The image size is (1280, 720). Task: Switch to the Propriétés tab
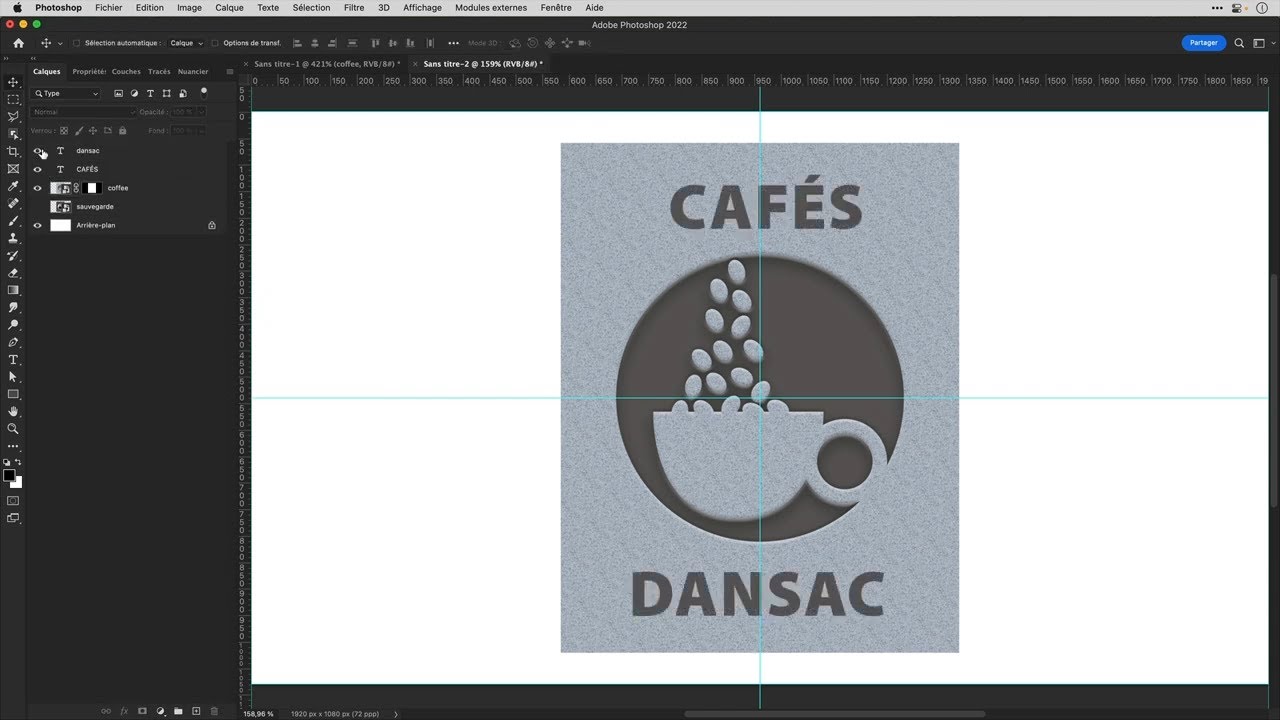point(89,72)
